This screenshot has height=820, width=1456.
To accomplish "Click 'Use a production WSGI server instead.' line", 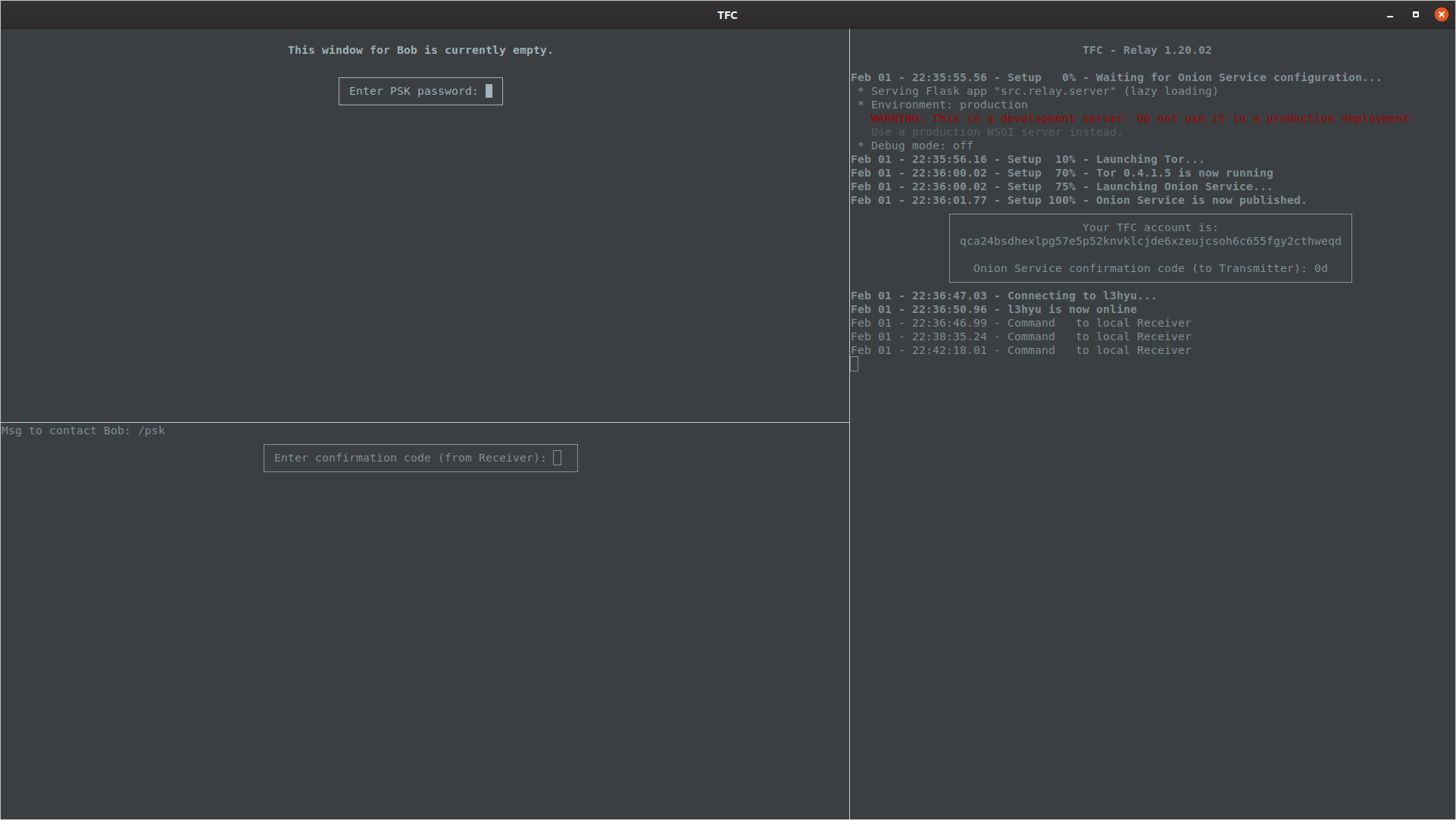I will point(996,133).
